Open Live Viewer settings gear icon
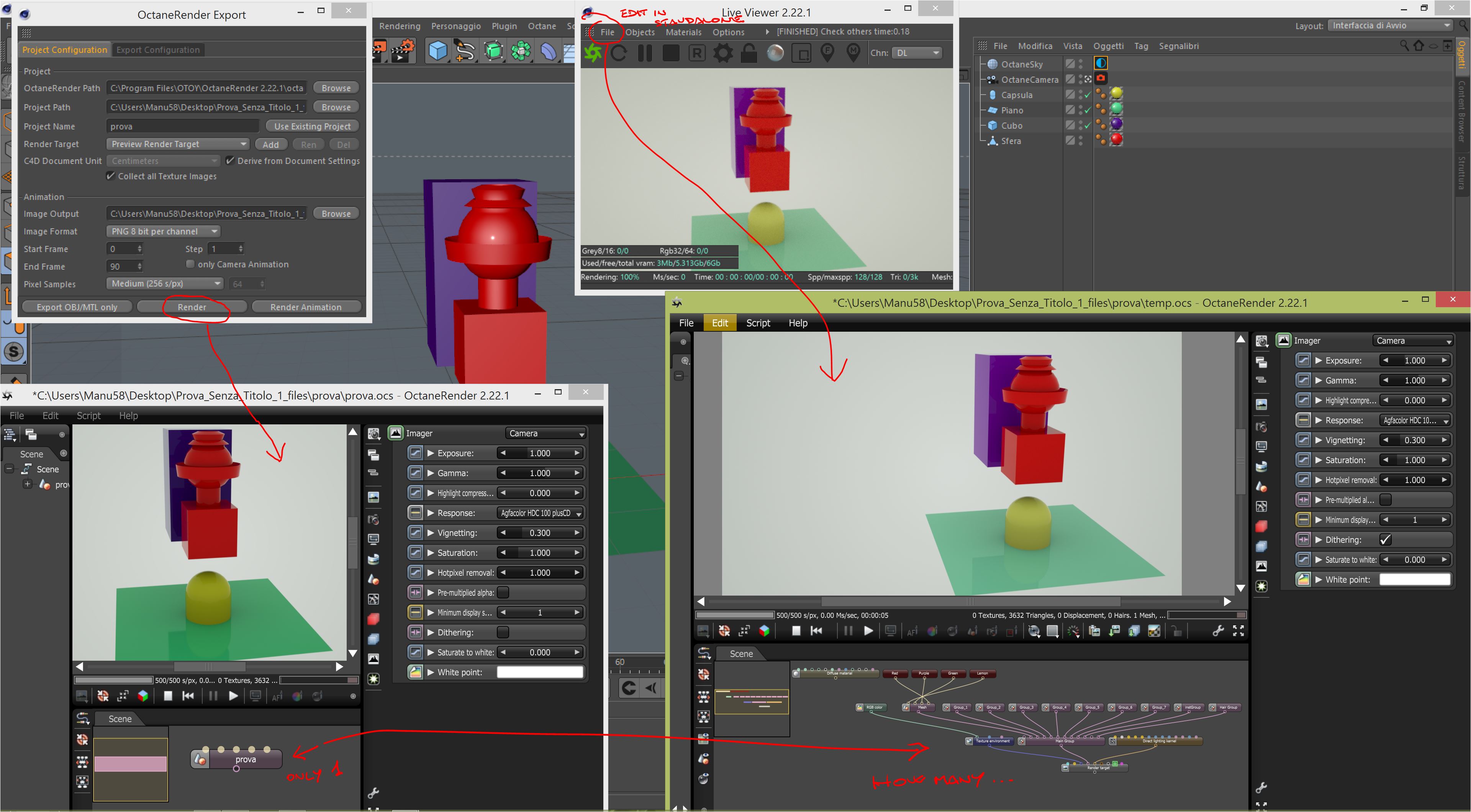 pos(723,53)
